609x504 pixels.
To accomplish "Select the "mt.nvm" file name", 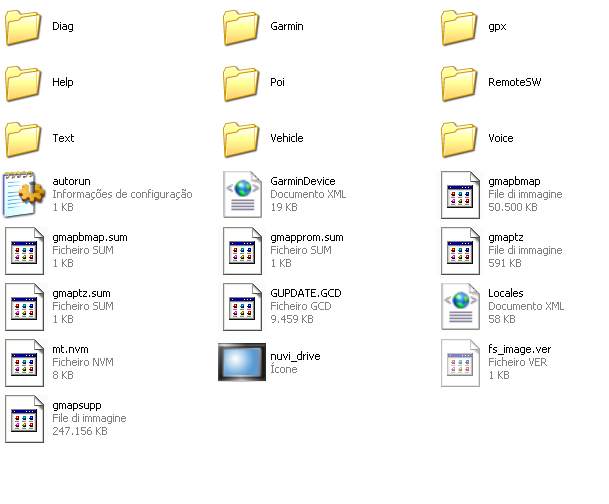I will click(70, 349).
